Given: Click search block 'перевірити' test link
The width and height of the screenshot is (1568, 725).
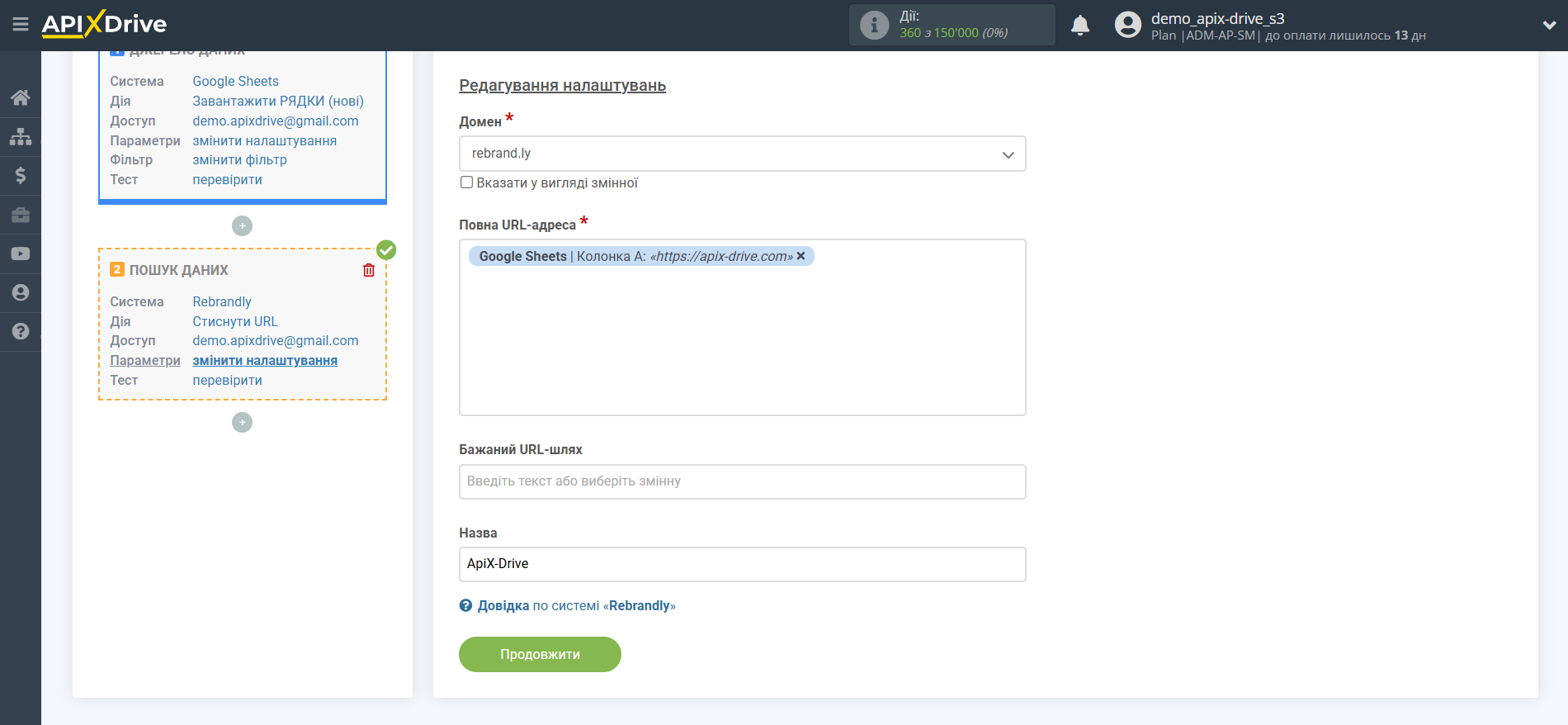Looking at the screenshot, I should point(227,380).
